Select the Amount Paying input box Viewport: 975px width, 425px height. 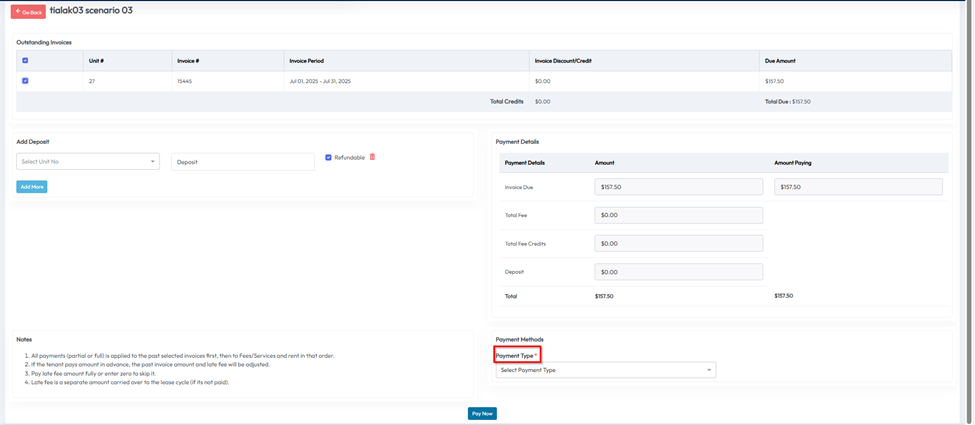click(858, 187)
